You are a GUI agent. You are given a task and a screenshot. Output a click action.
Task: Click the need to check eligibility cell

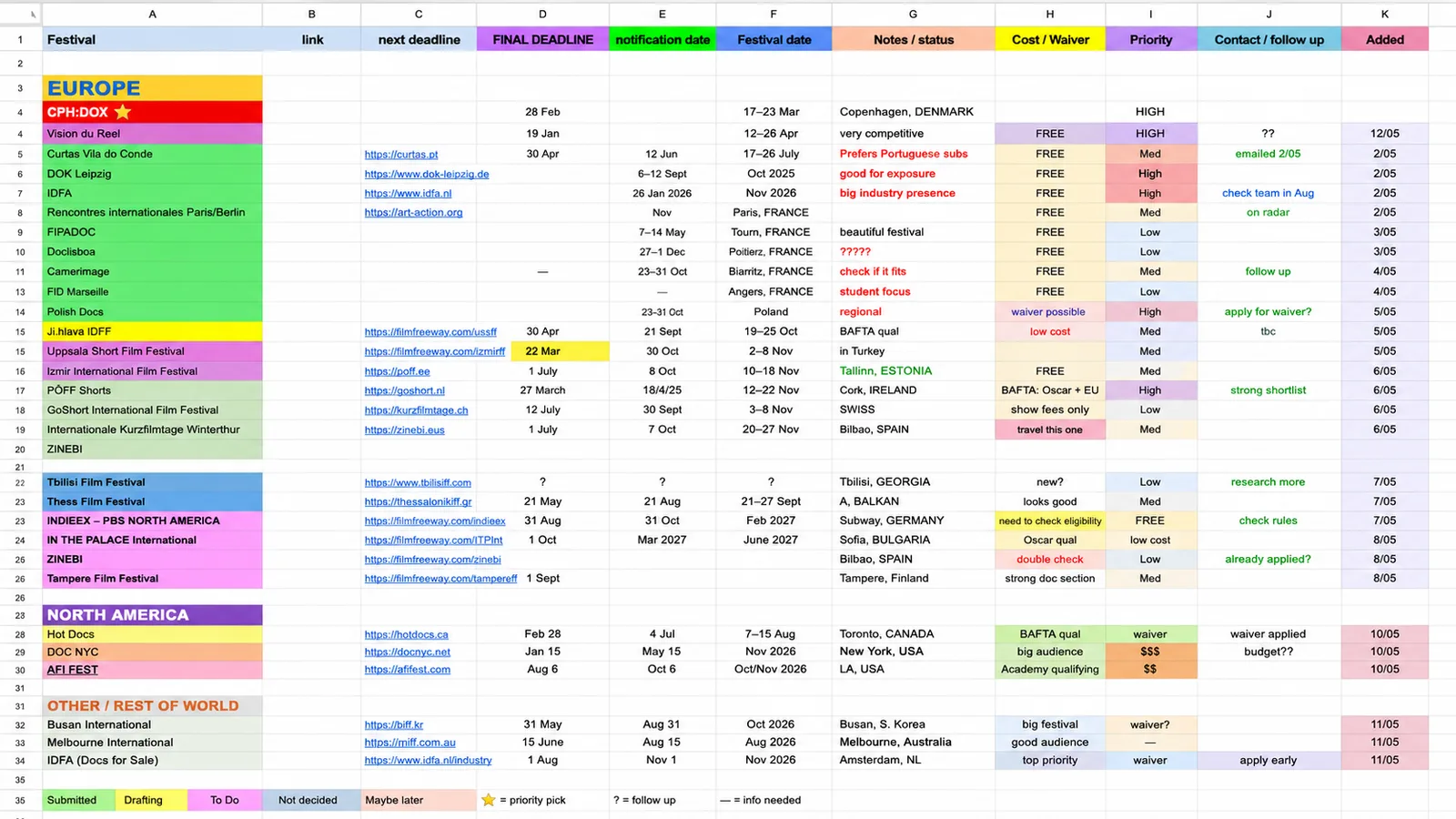pyautogui.click(x=1050, y=521)
